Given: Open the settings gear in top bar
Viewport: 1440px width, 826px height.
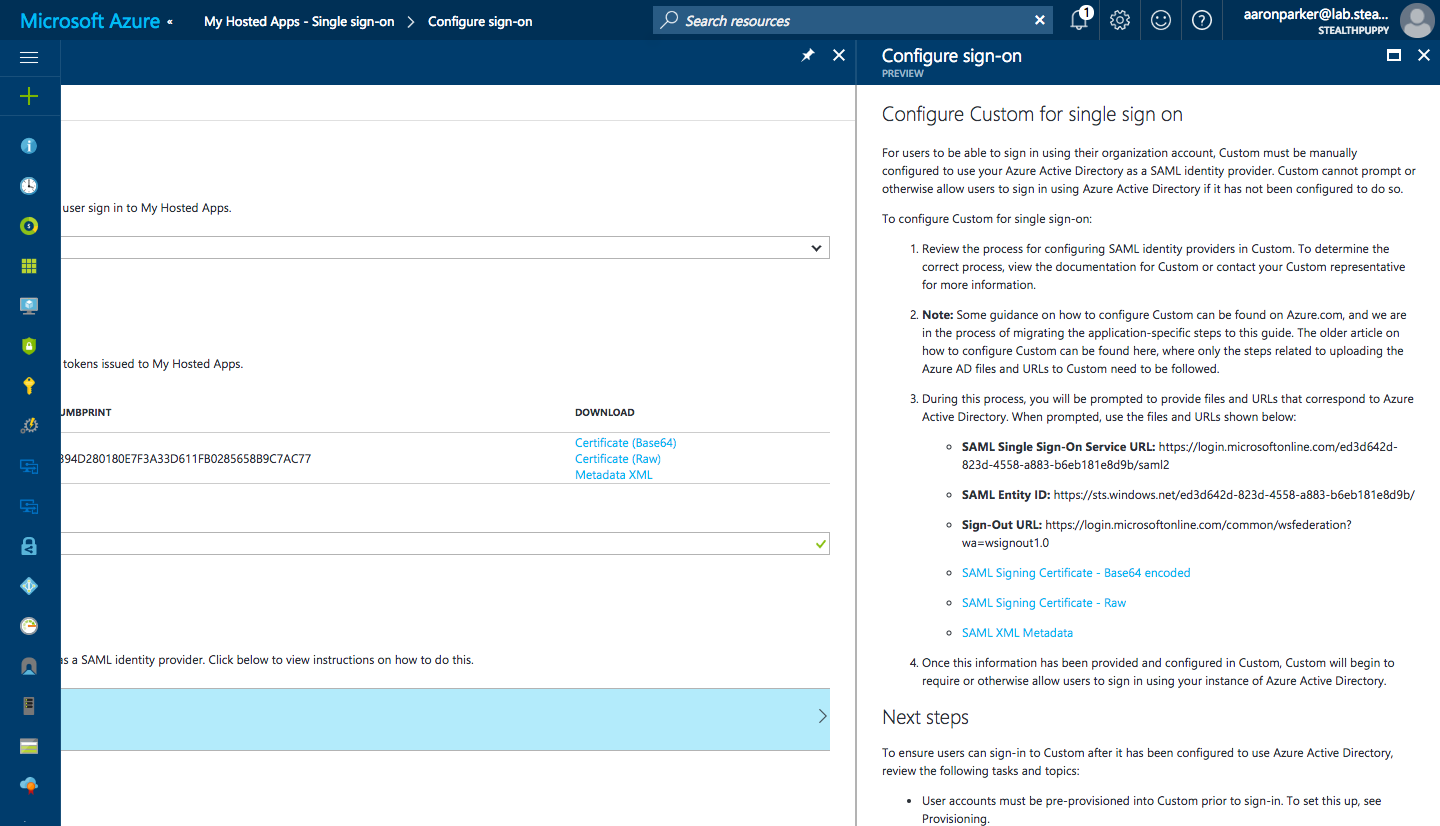Looking at the screenshot, I should pyautogui.click(x=1120, y=20).
